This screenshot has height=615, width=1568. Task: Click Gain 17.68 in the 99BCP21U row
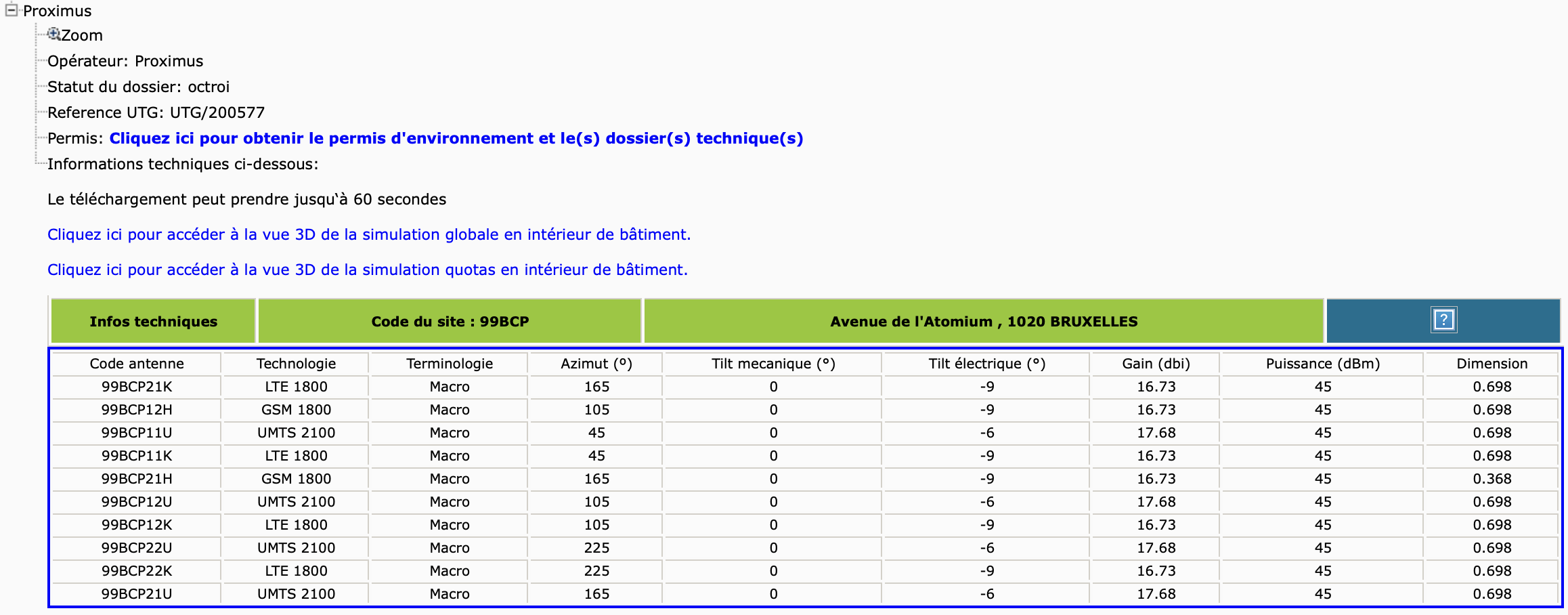pos(1156,594)
